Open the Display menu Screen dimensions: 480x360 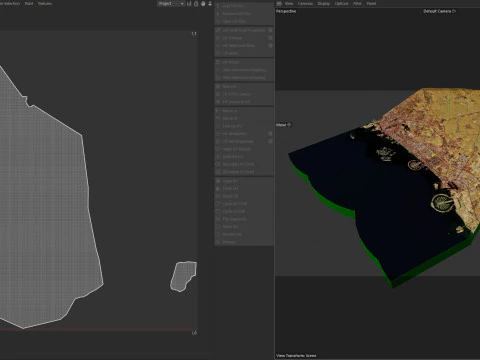[x=323, y=3]
